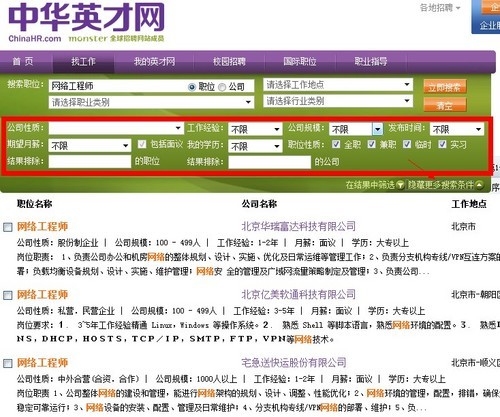Select the 职位 radio button
Viewport: 500px width, 417px height.
coord(192,87)
